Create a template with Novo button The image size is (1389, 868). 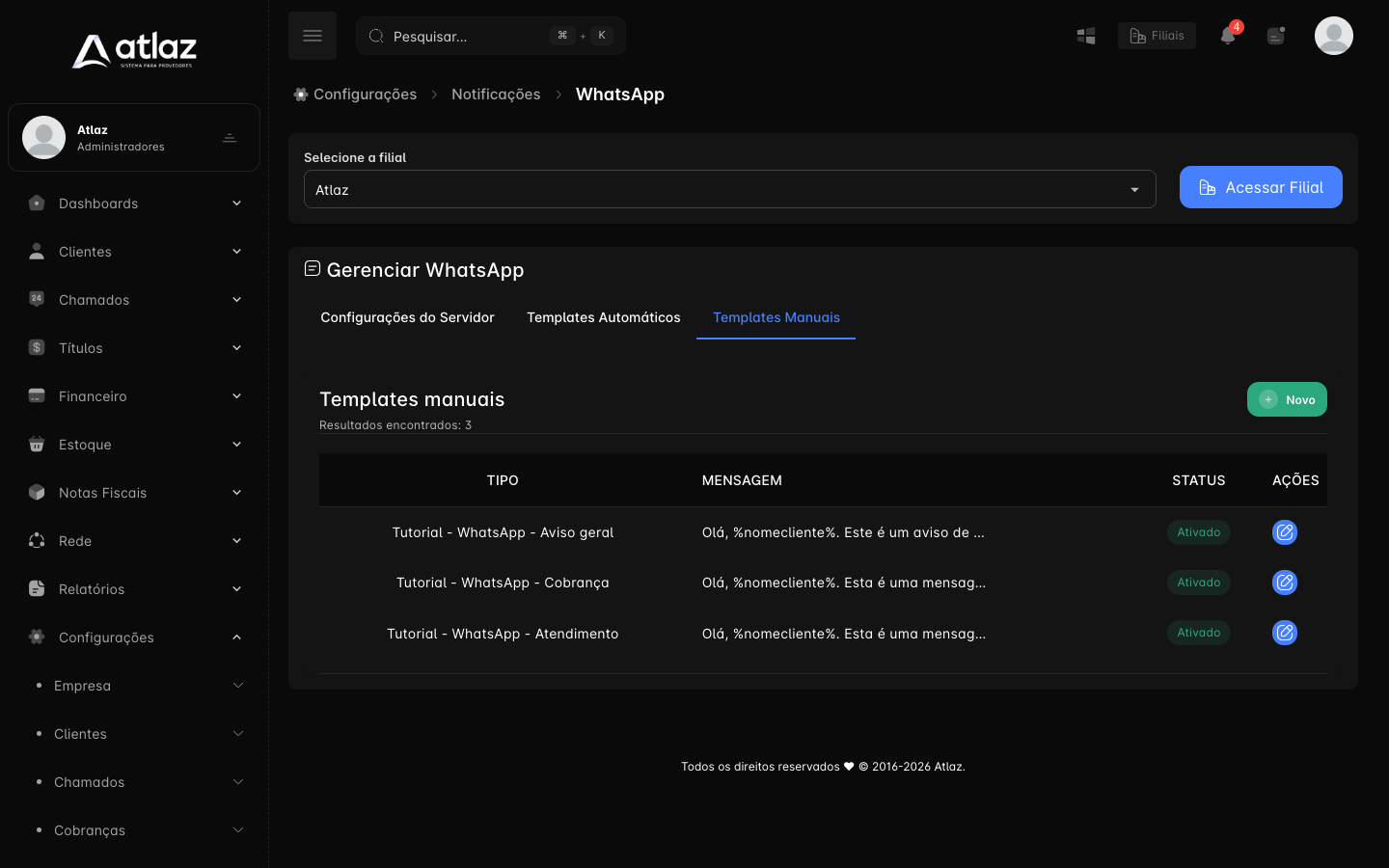coord(1287,399)
